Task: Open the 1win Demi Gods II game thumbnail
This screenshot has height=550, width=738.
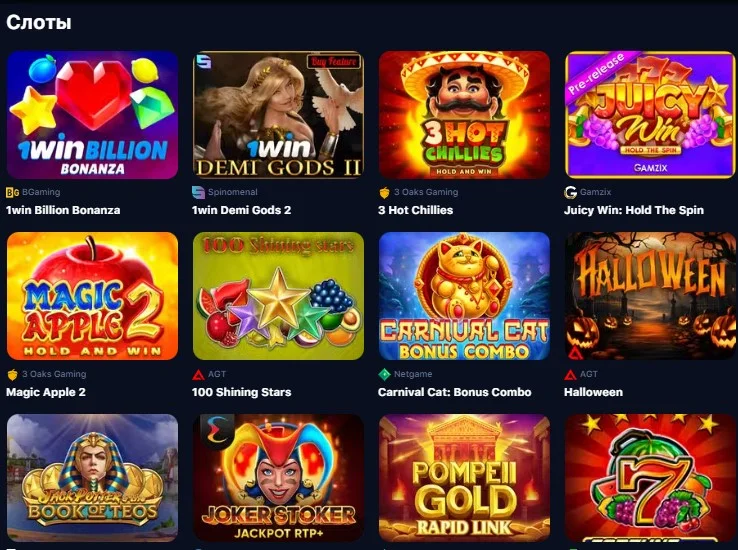Action: point(278,115)
